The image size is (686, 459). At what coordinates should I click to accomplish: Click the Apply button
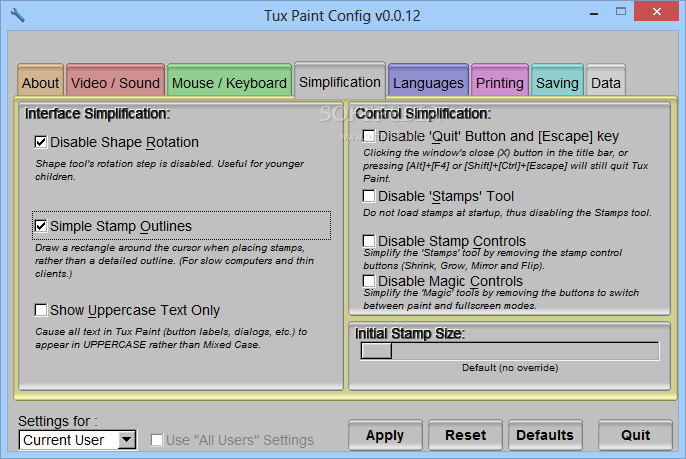[385, 435]
